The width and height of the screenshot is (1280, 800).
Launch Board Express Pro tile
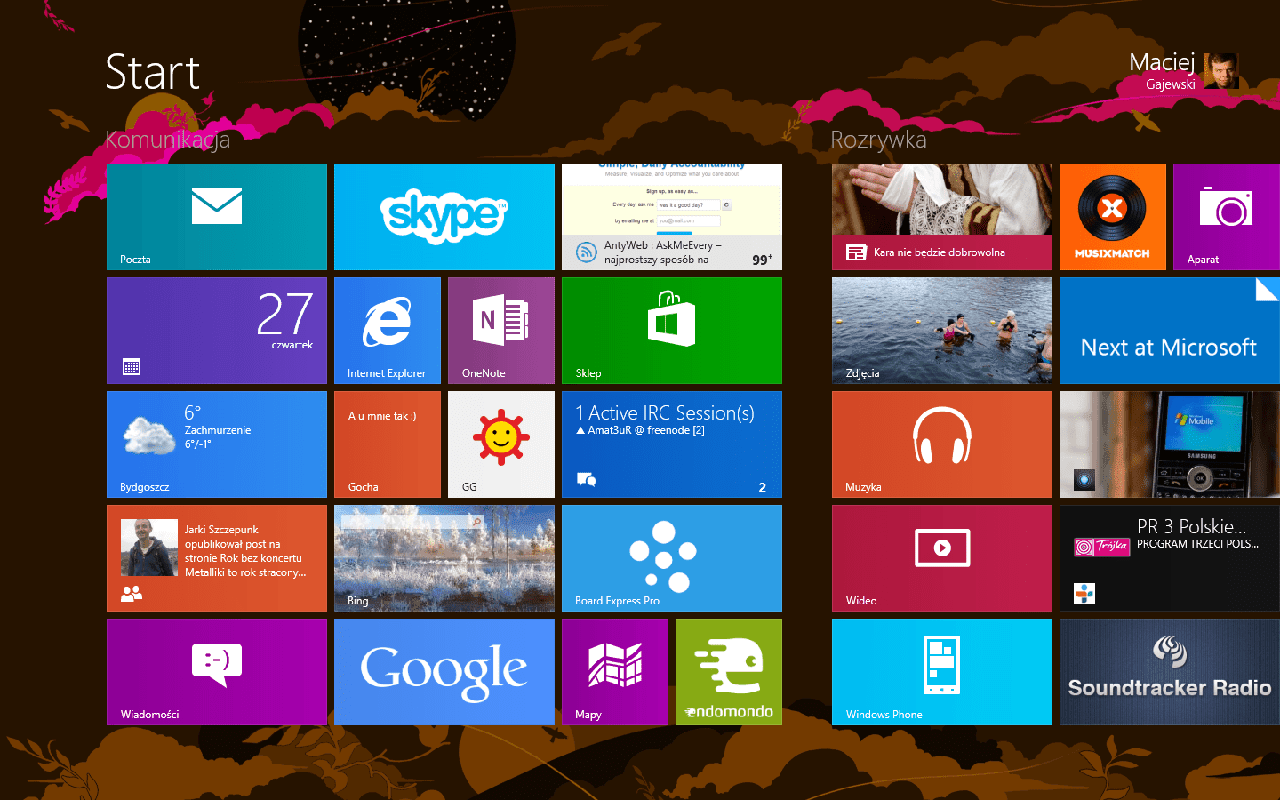click(672, 559)
